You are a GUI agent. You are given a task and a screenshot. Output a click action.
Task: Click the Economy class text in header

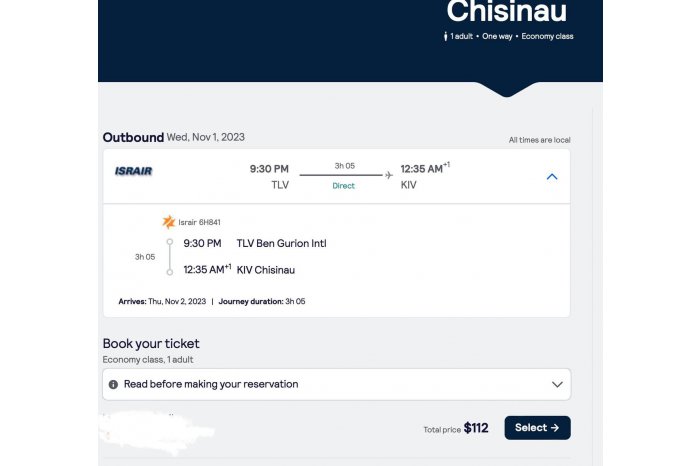(547, 37)
